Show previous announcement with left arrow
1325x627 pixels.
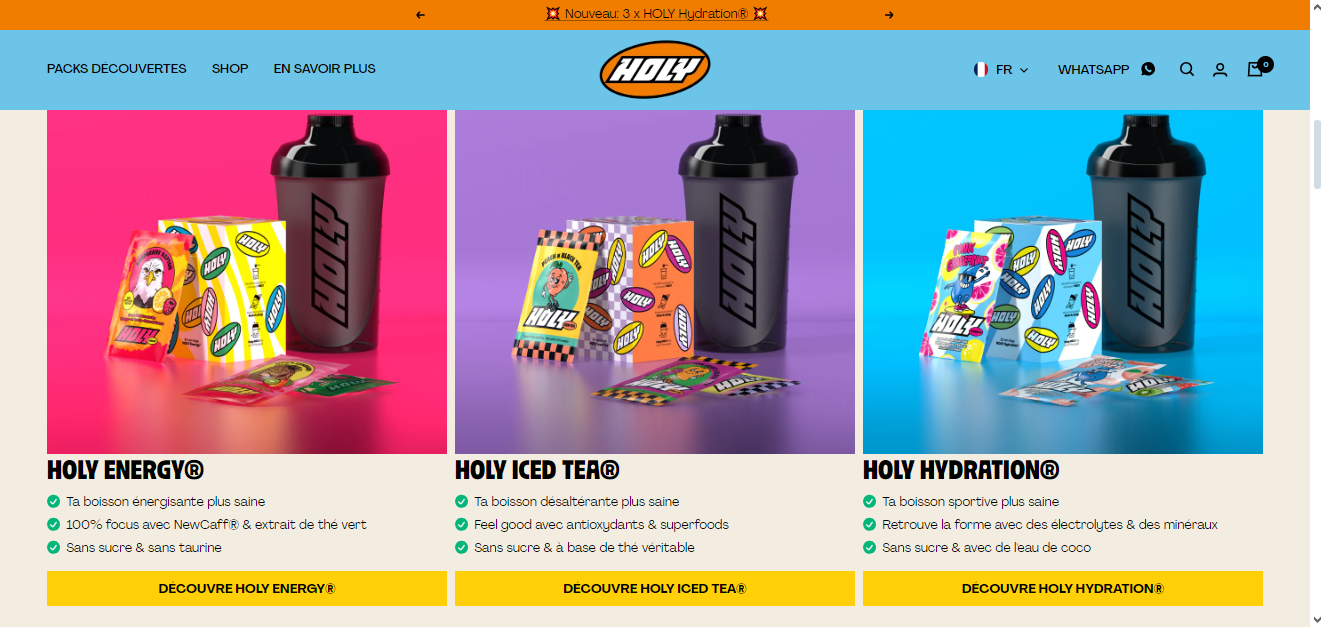click(420, 15)
